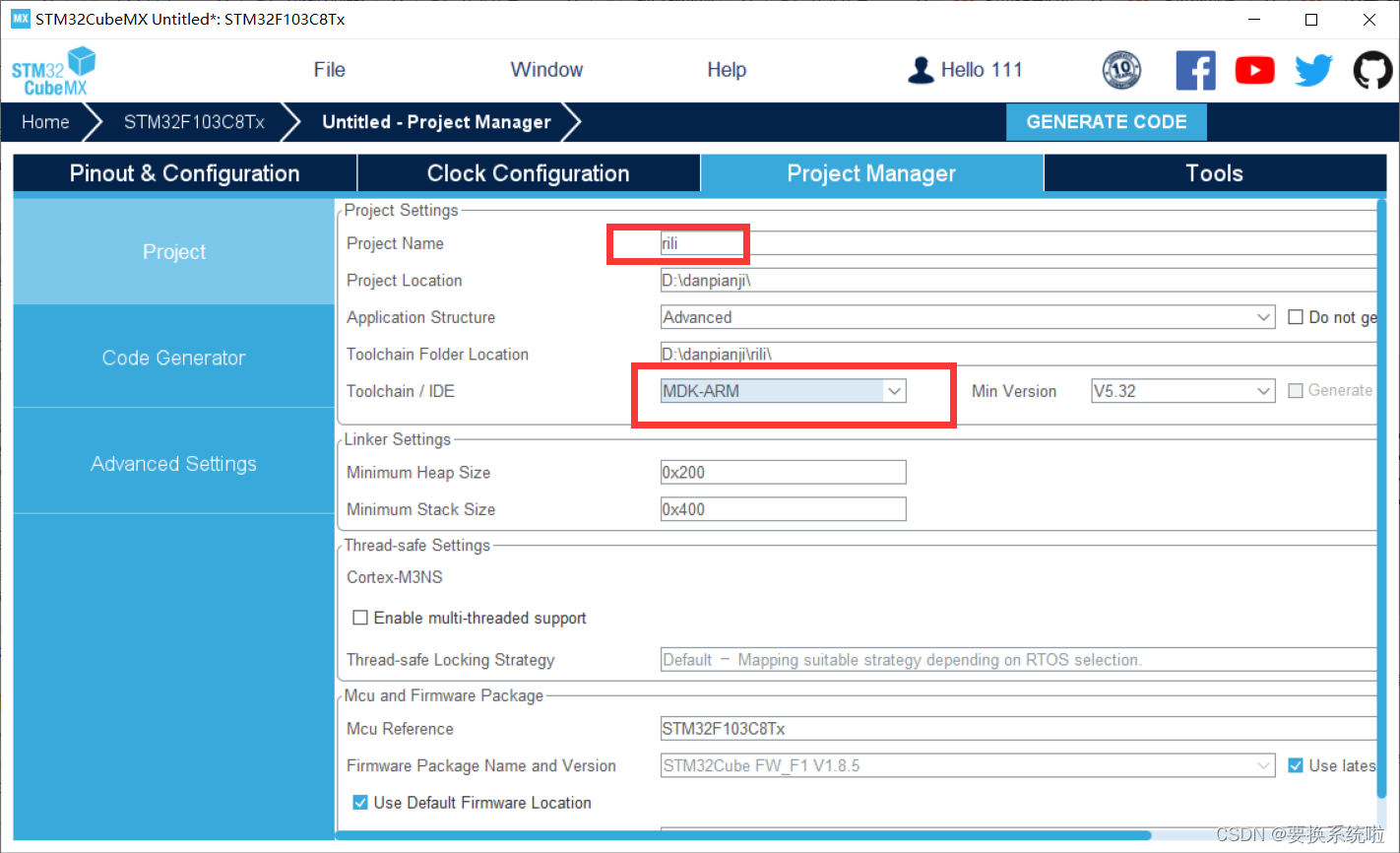This screenshot has width=1400, height=853.
Task: Click the Hello 111 user label
Action: click(x=982, y=70)
